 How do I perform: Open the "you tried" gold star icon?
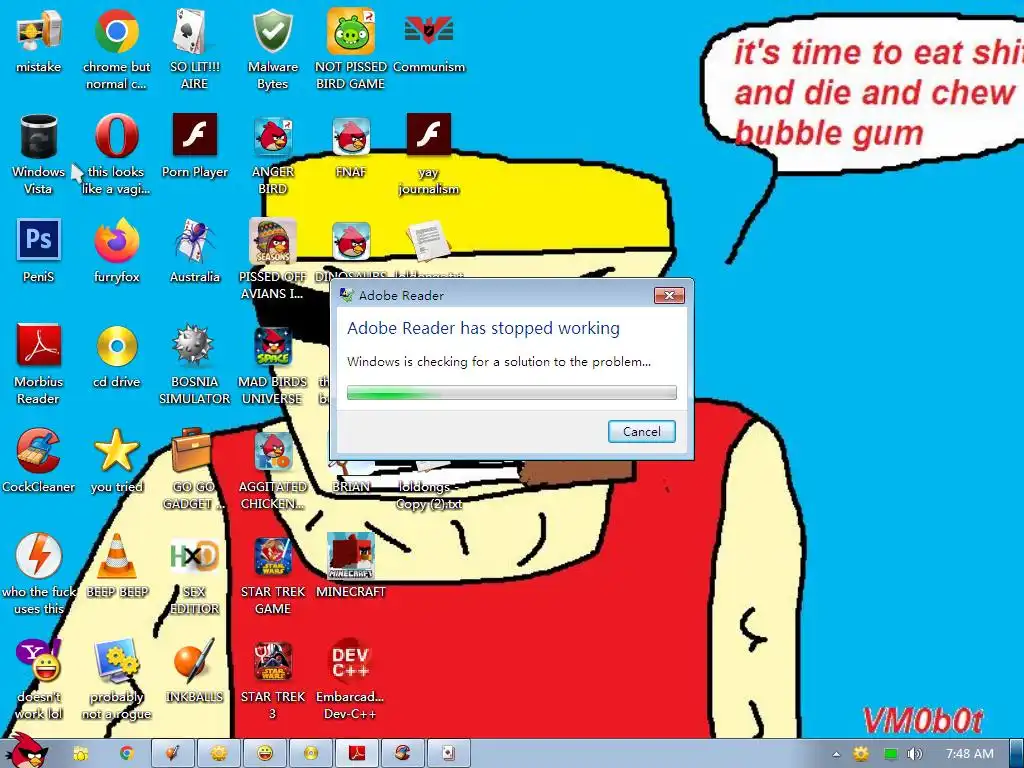[116, 461]
